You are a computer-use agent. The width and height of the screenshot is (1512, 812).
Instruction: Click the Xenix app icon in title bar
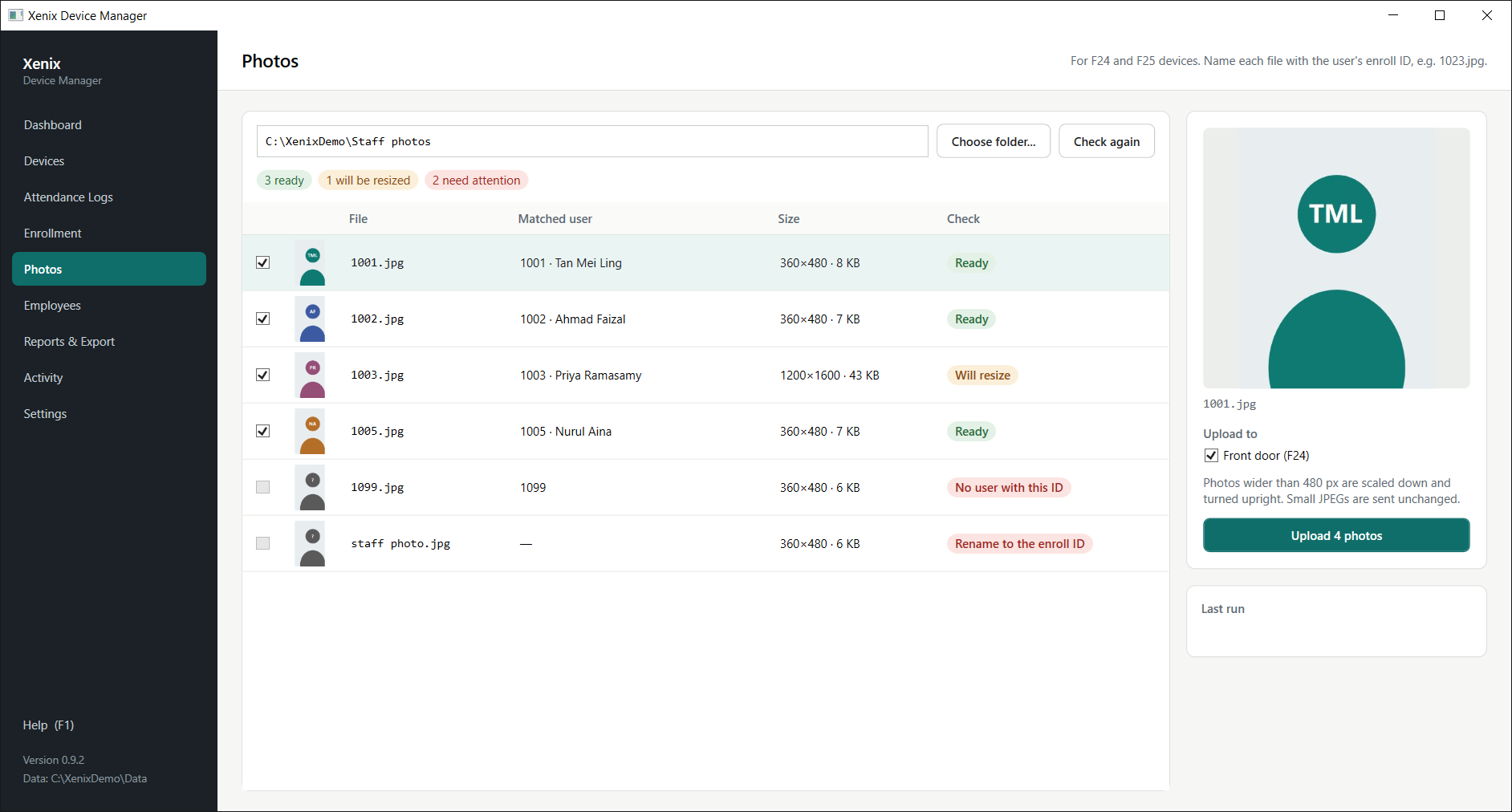click(15, 15)
